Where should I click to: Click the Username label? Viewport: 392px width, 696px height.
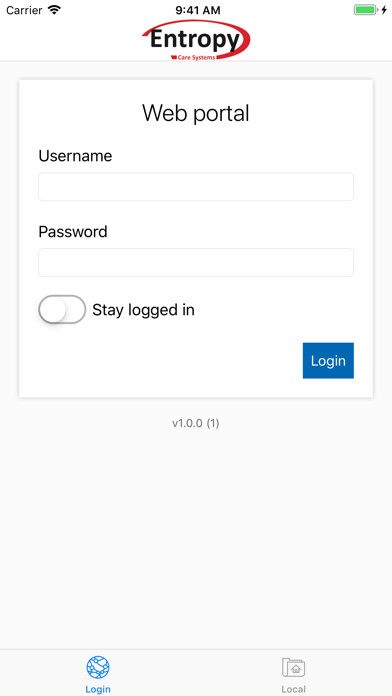tap(75, 156)
